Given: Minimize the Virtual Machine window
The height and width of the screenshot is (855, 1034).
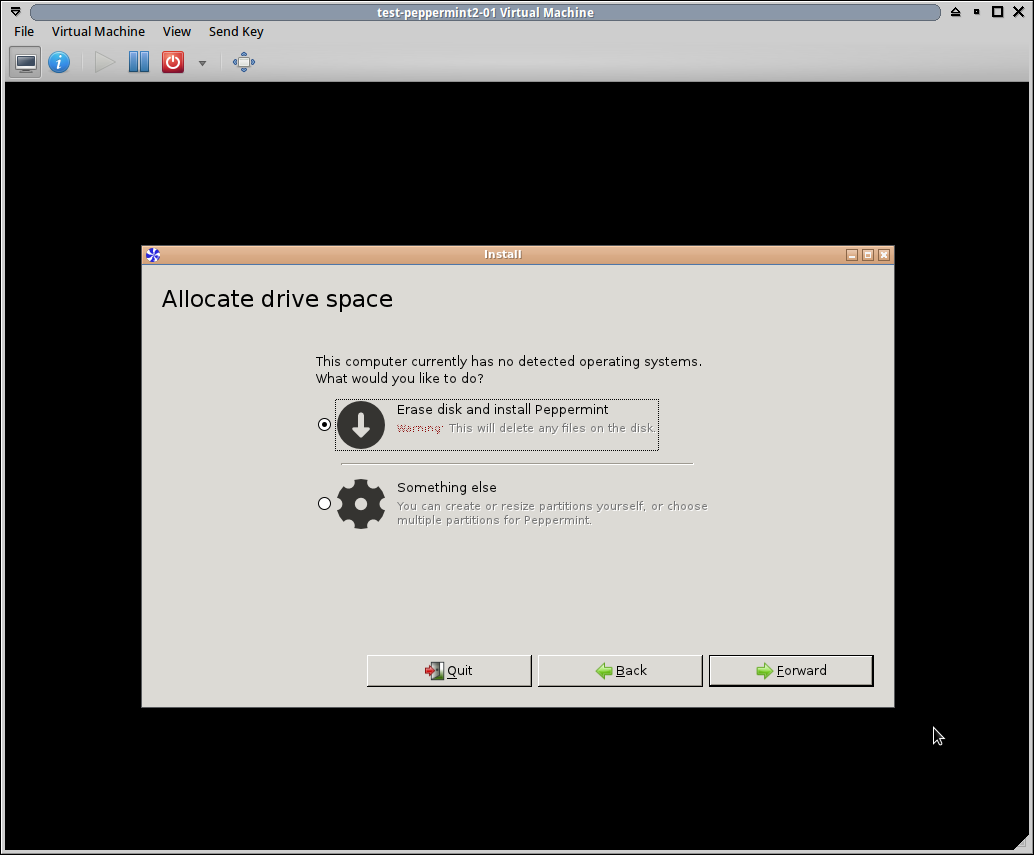Looking at the screenshot, I should [977, 12].
